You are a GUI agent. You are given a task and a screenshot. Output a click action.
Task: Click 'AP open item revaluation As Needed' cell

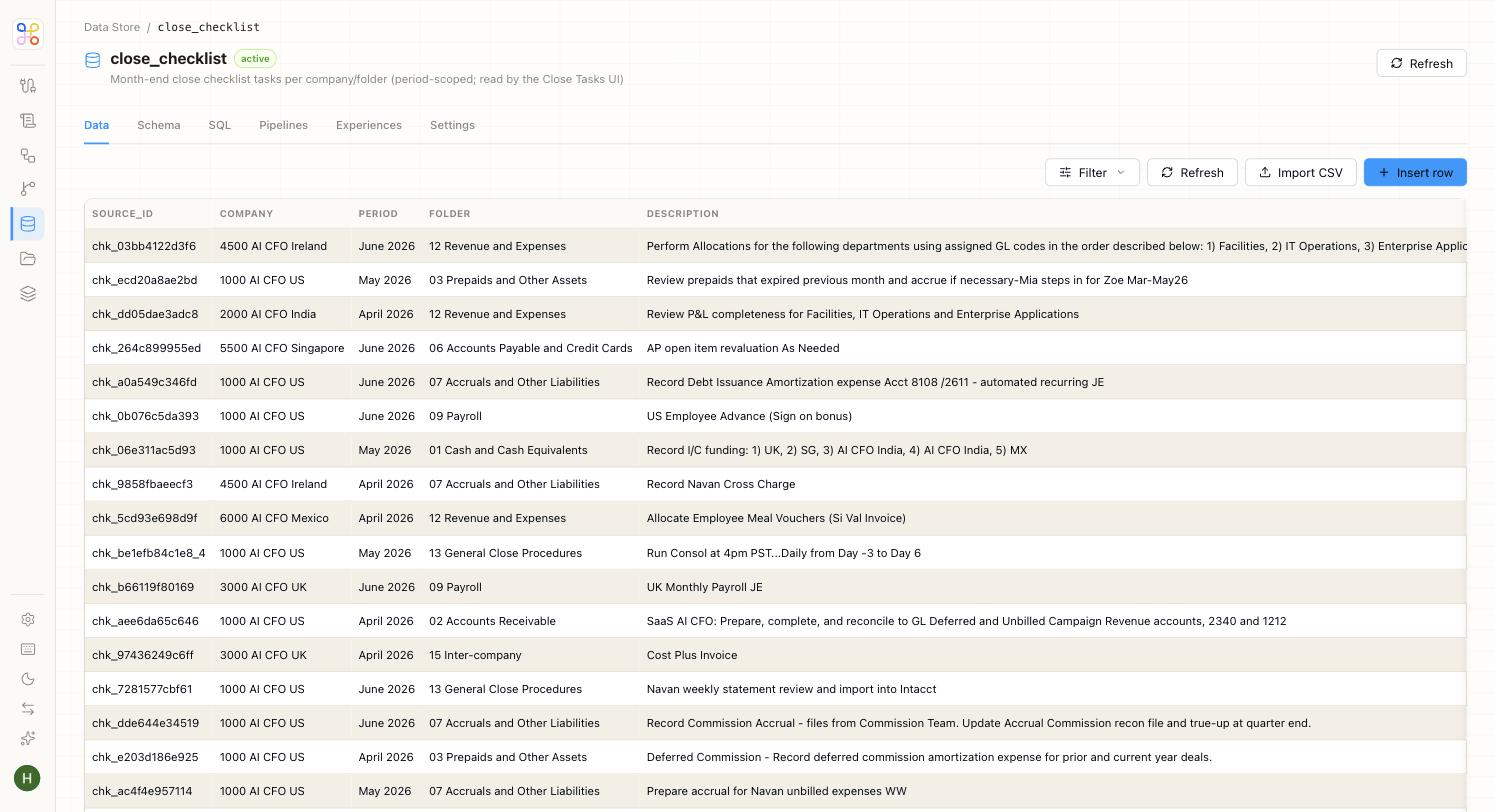[743, 348]
